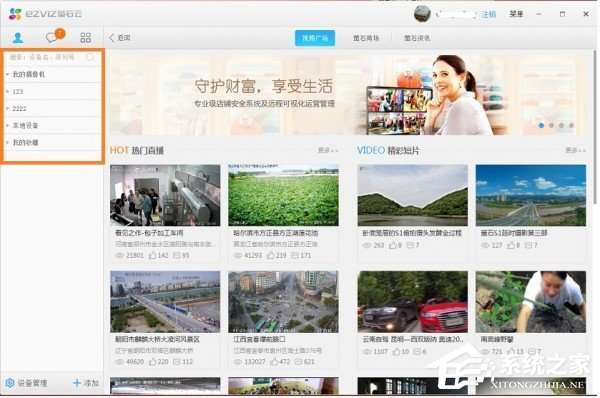Select the highlighted blue video square tab
600x398 pixels.
[315, 38]
